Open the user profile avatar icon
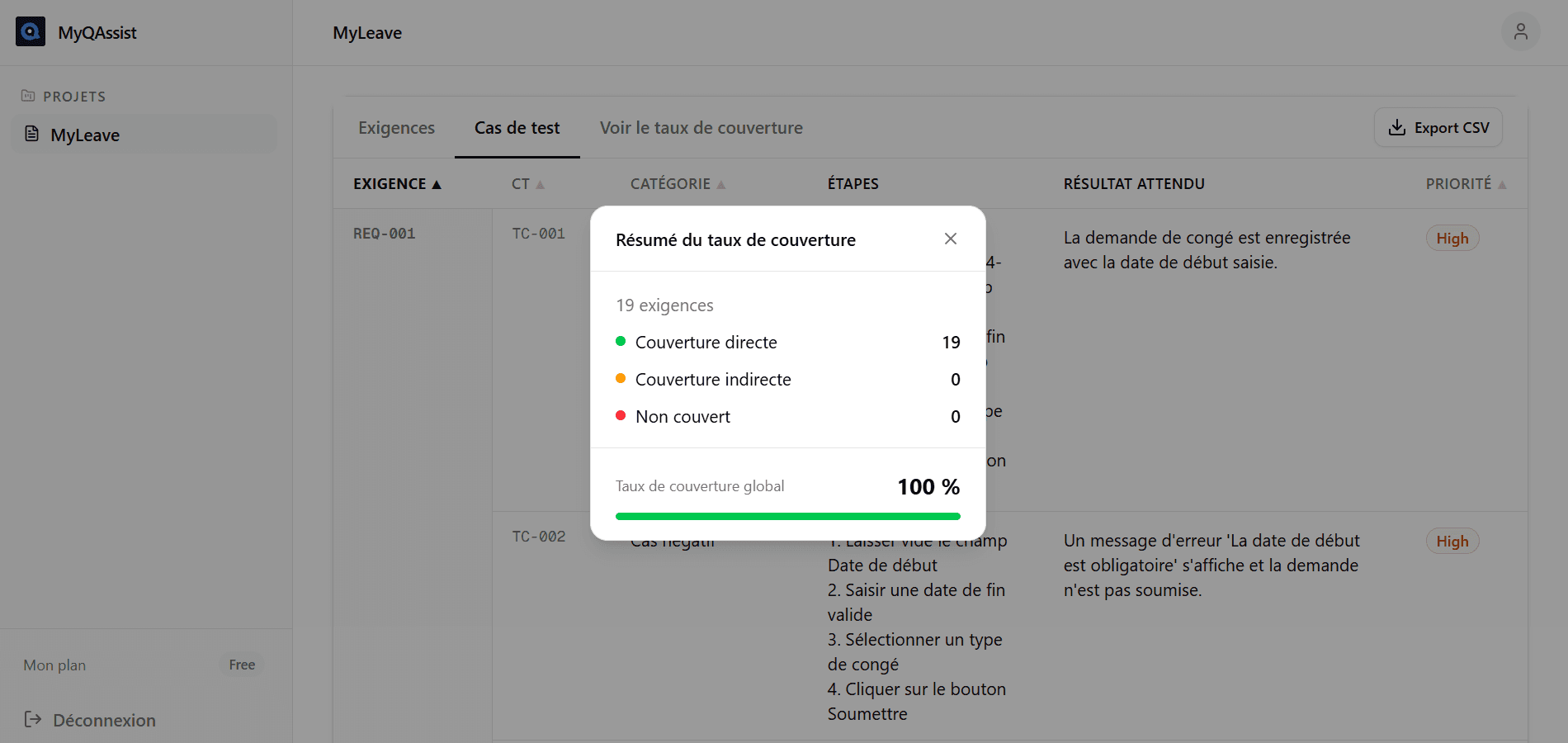 point(1520,32)
